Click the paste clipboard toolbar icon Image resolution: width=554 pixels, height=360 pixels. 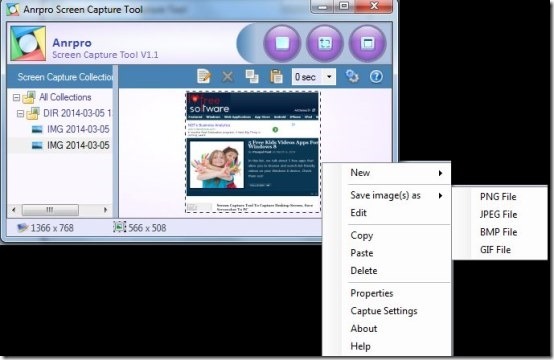coord(276,76)
